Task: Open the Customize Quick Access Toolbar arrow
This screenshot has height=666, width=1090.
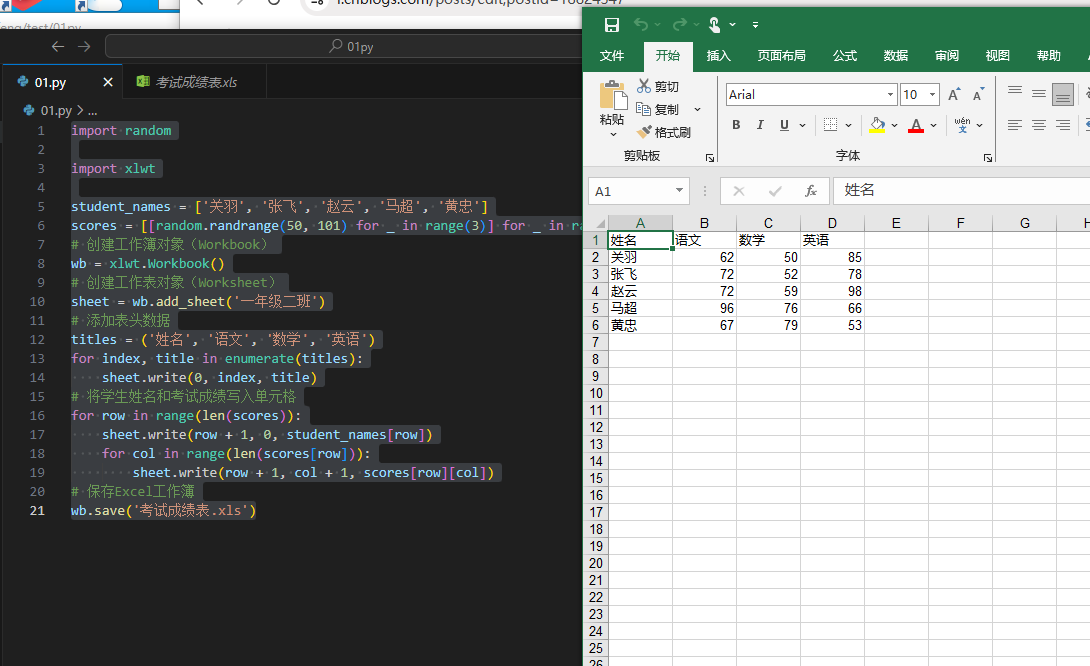Action: (x=755, y=25)
